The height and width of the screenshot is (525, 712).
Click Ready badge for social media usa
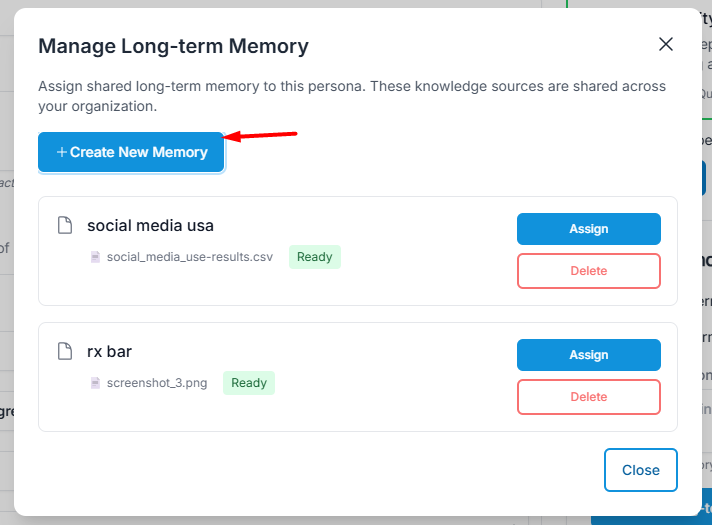point(314,257)
